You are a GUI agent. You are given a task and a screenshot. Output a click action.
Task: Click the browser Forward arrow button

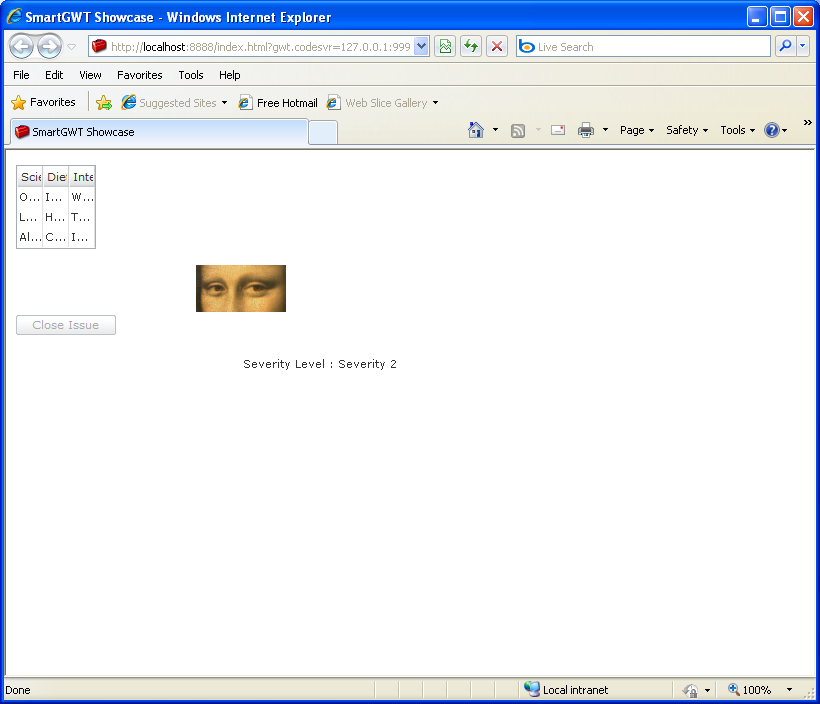[x=50, y=47]
